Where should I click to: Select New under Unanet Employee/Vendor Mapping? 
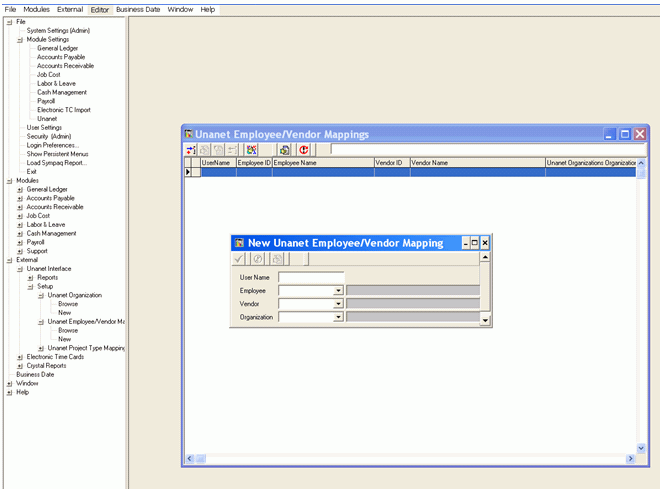pos(64,340)
